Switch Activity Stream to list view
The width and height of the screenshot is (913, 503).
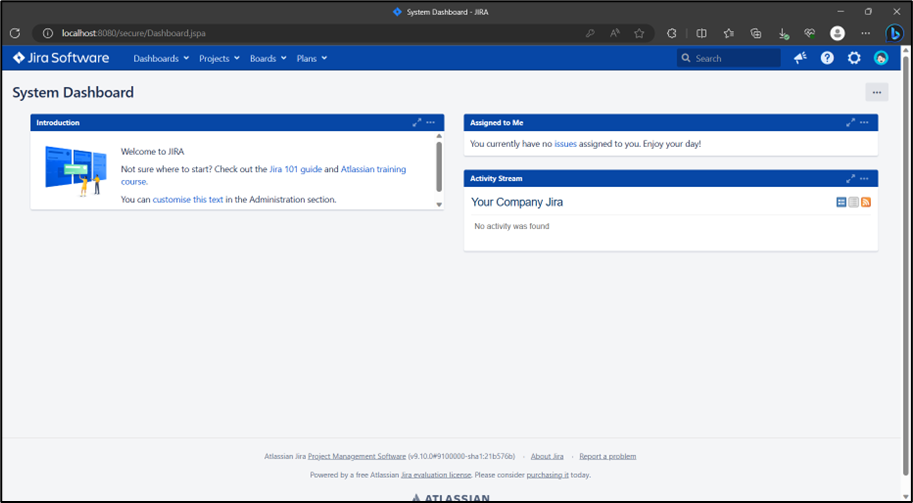tap(854, 202)
